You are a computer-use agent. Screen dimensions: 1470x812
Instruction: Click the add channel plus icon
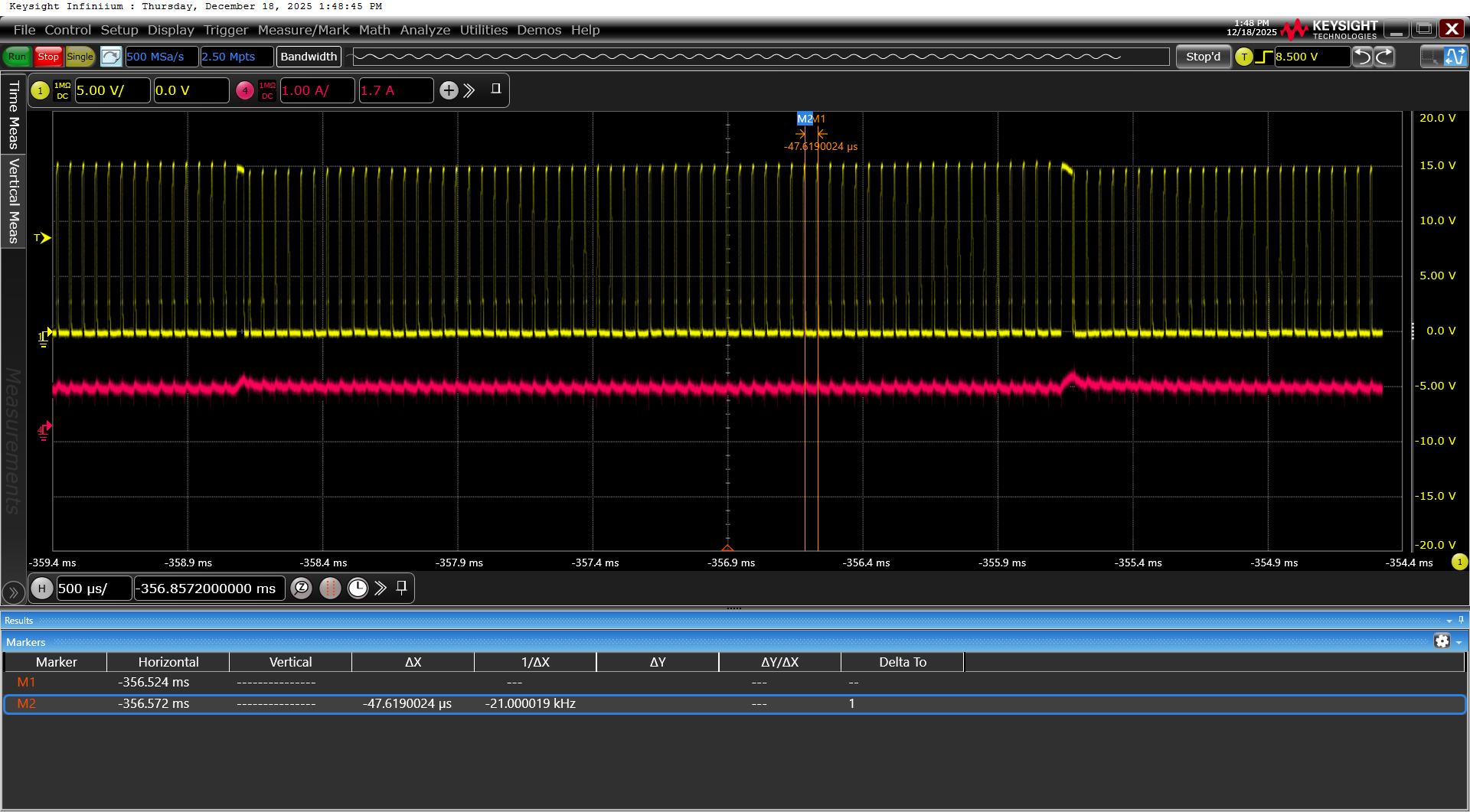pyautogui.click(x=449, y=90)
